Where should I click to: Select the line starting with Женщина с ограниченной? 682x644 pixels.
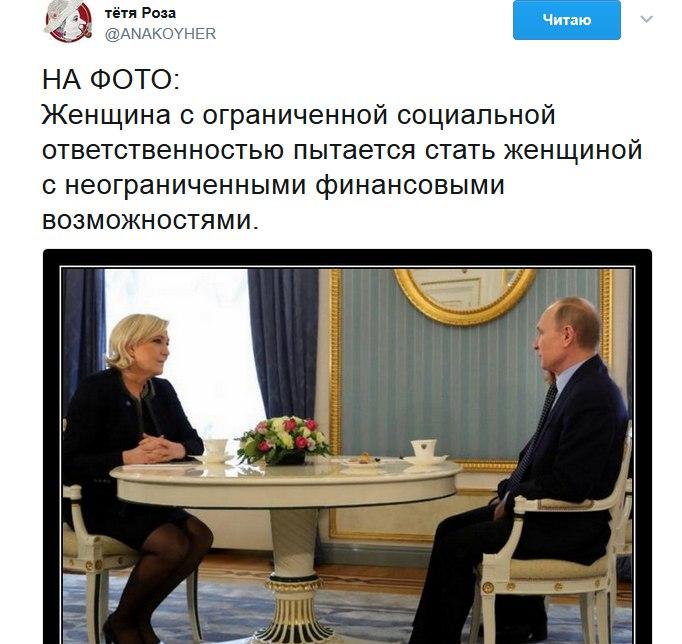click(x=298, y=115)
